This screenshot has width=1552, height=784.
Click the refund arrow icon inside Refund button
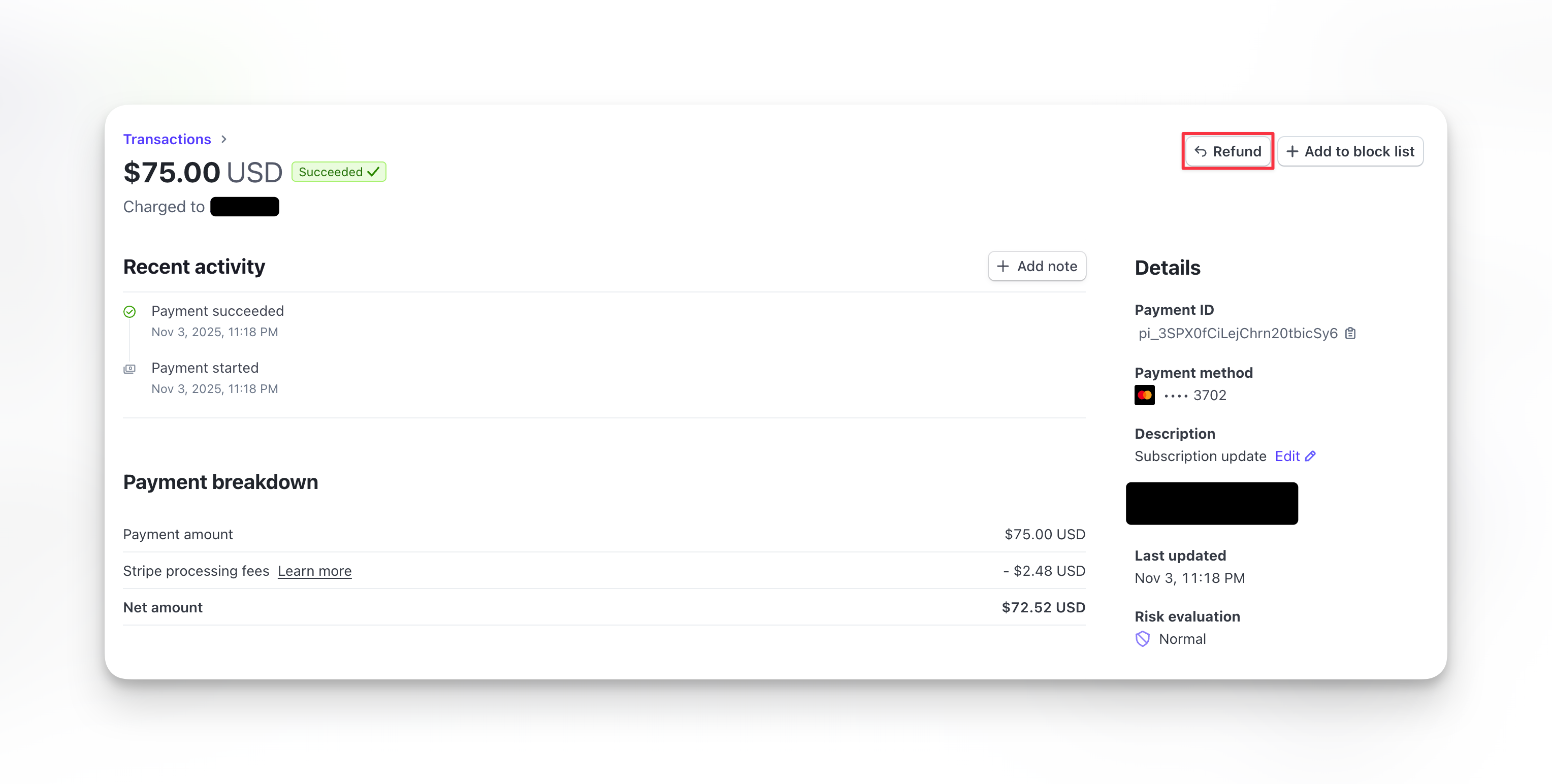(1201, 151)
